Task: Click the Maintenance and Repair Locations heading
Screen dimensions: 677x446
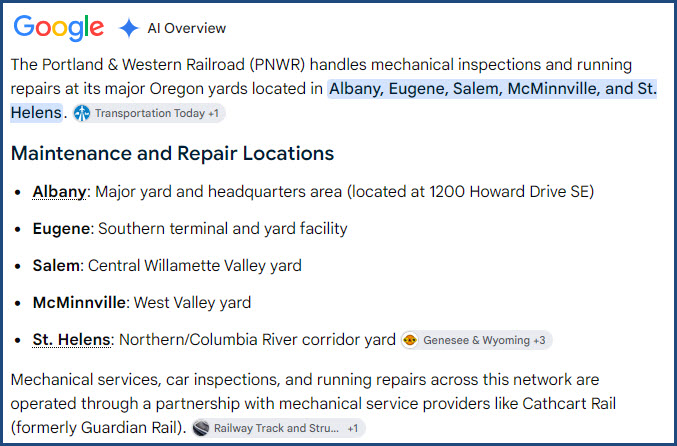Action: (172, 153)
